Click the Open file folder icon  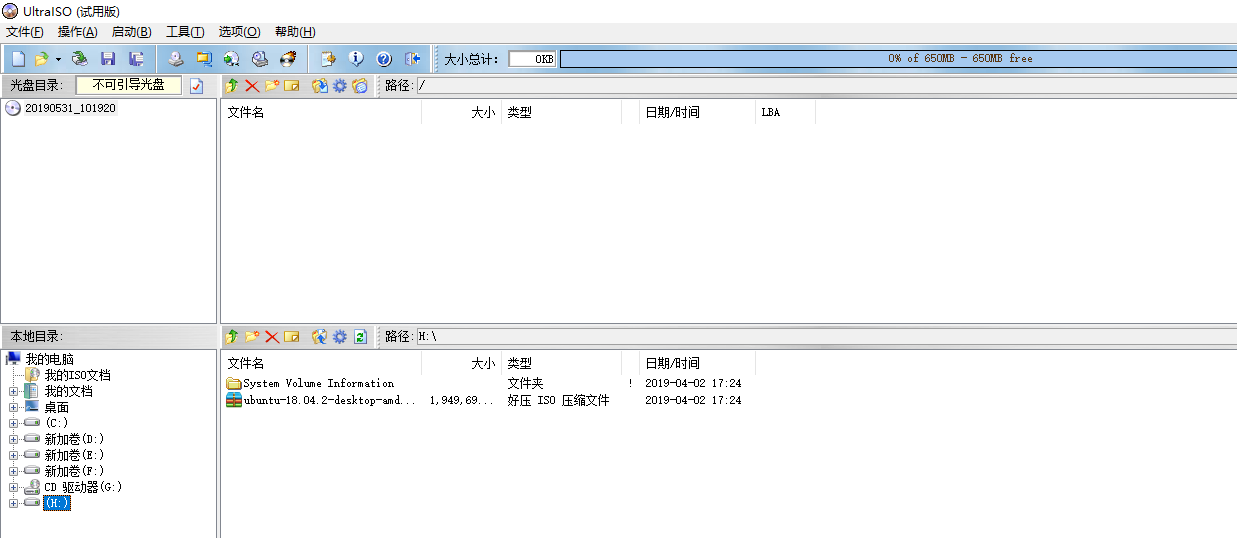41,59
